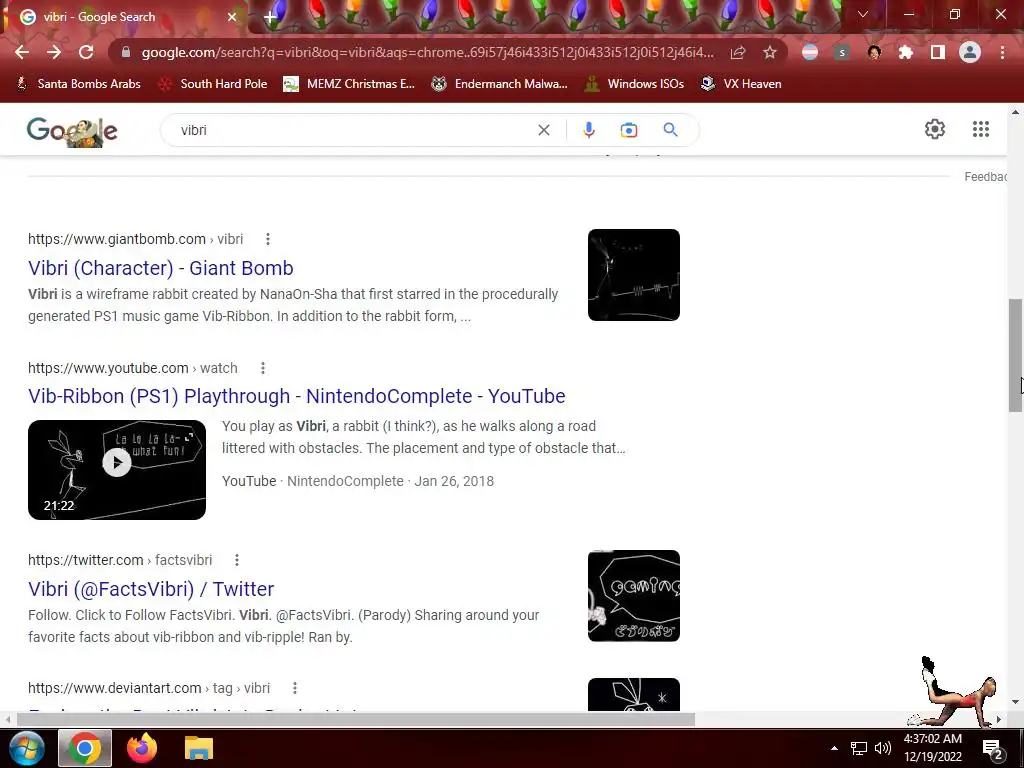This screenshot has height=768, width=1024.
Task: Open Vibri (Character) - Giant Bomb result
Action: [x=161, y=268]
